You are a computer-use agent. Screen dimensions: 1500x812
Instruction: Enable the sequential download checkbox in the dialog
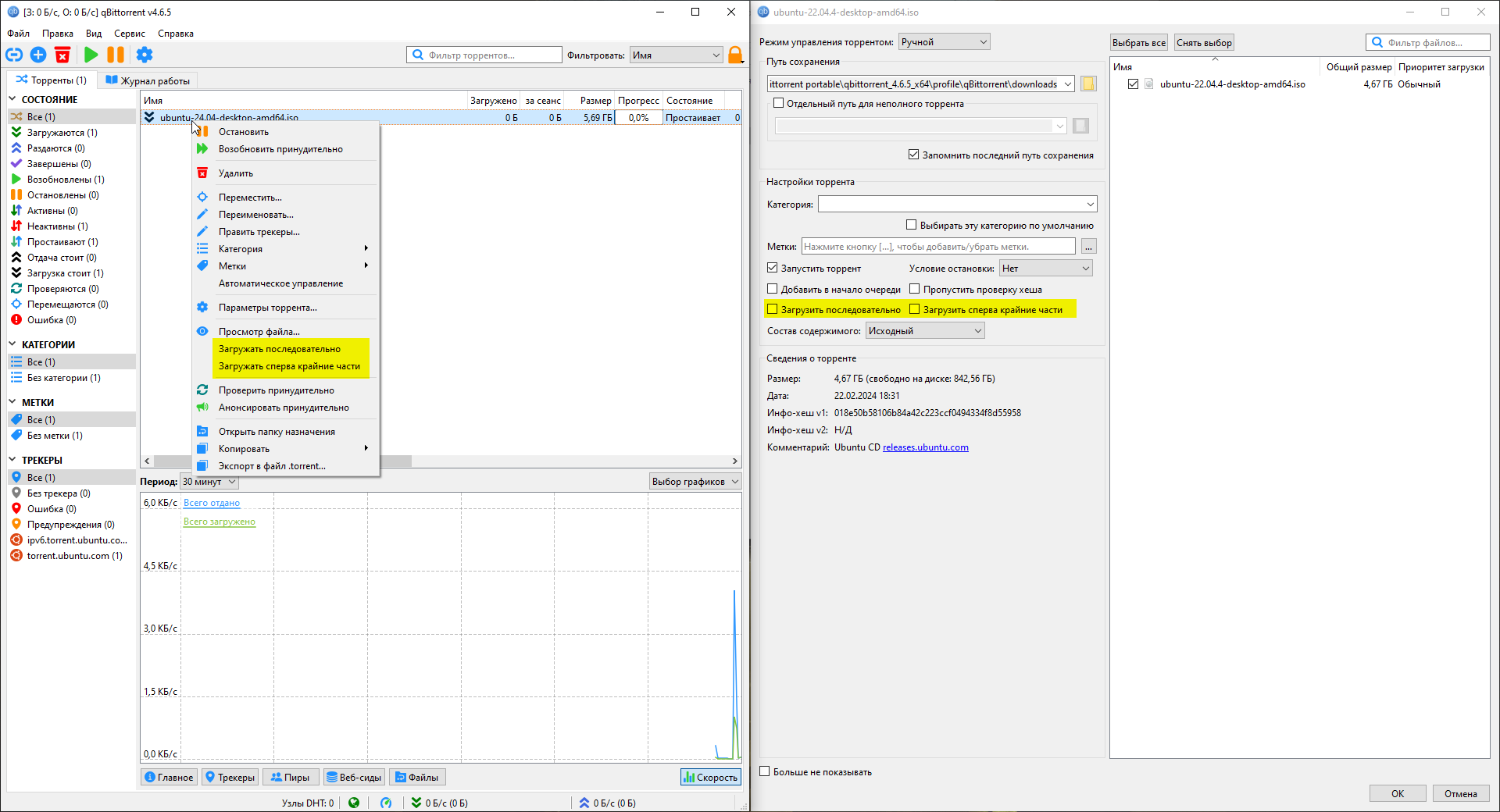click(x=773, y=309)
